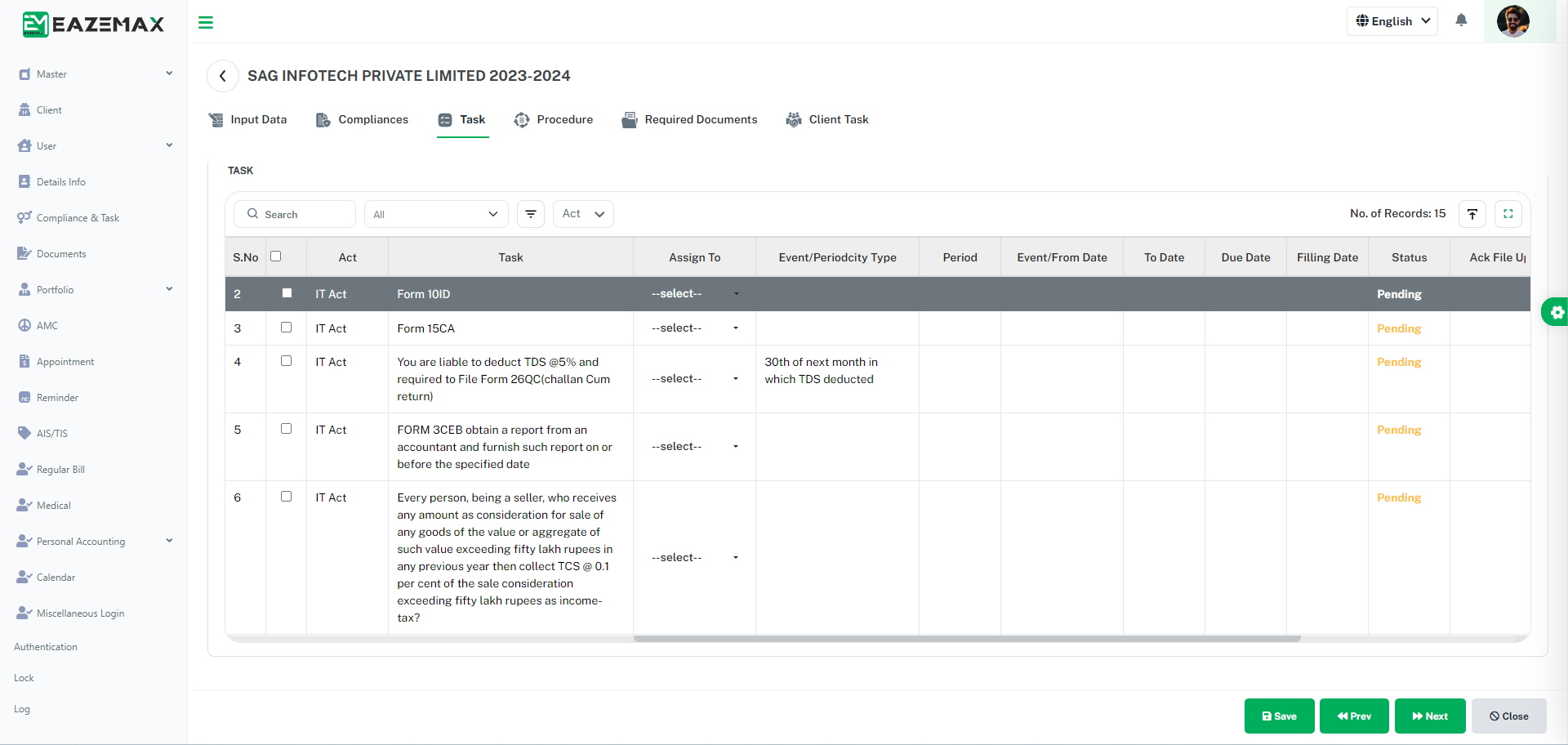
Task: Select the Task tab
Action: click(x=462, y=120)
